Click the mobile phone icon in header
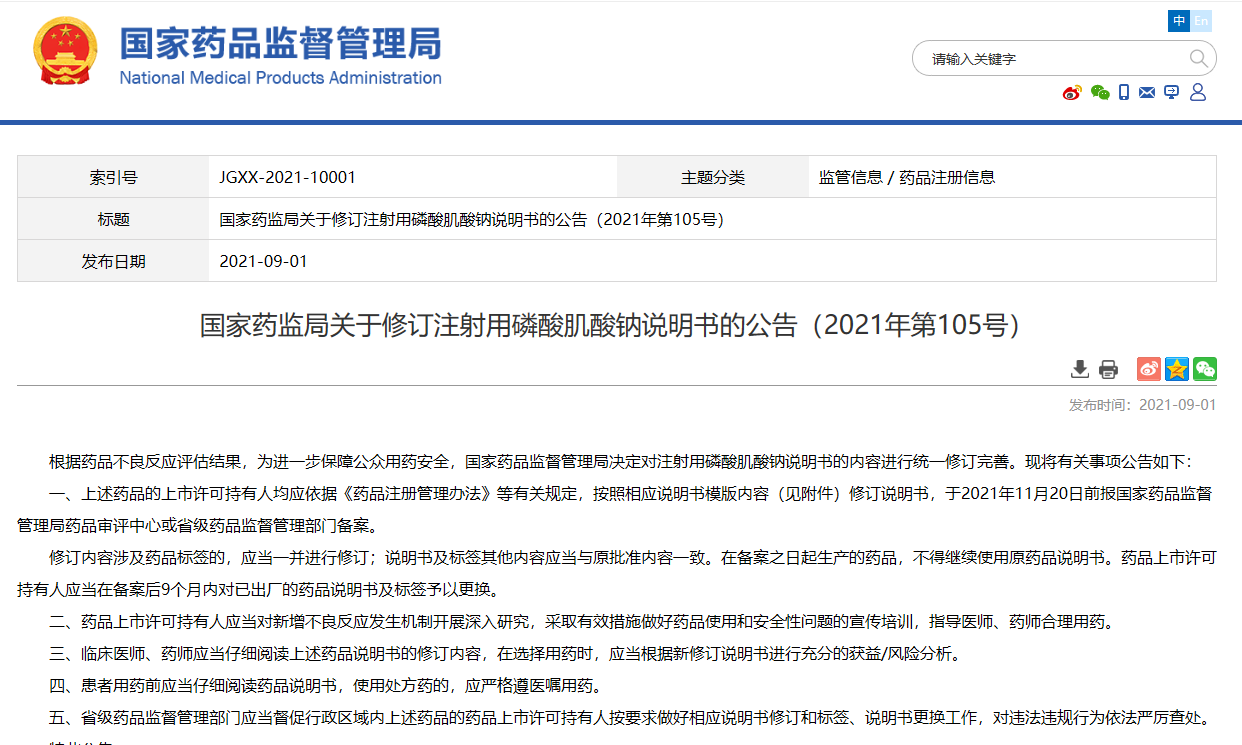The image size is (1242, 745). point(1124,93)
